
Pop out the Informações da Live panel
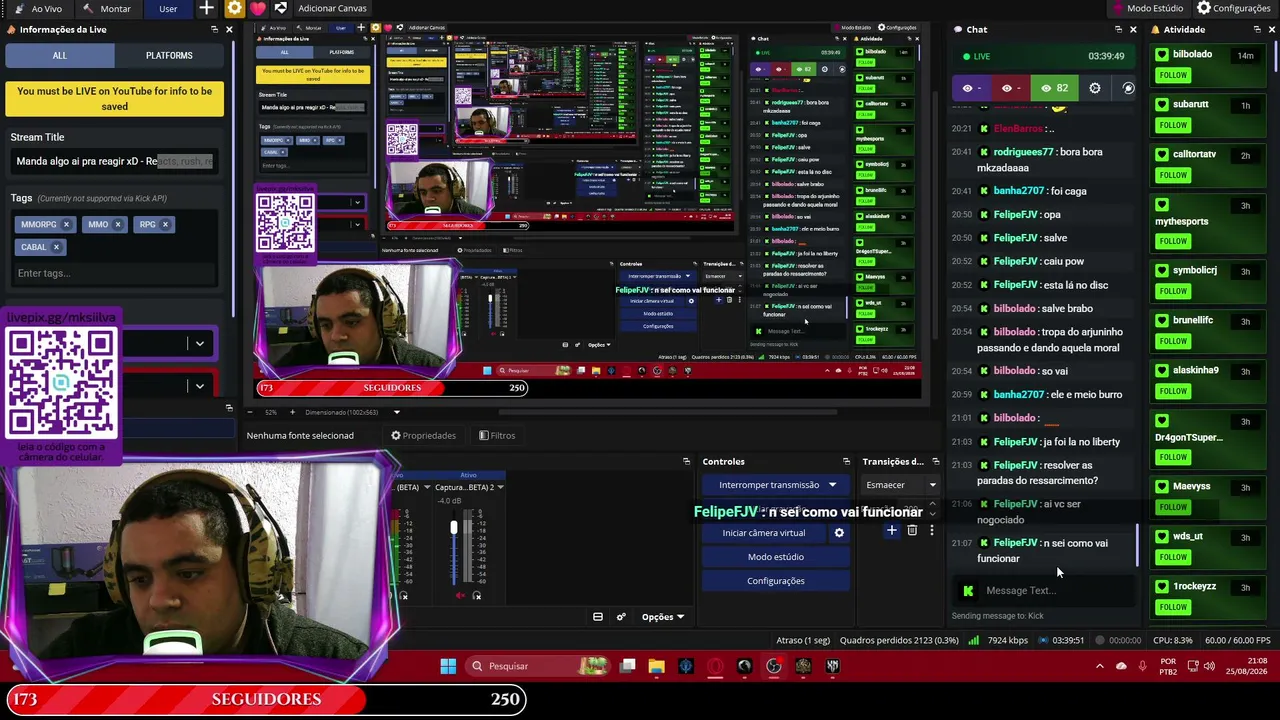point(214,30)
